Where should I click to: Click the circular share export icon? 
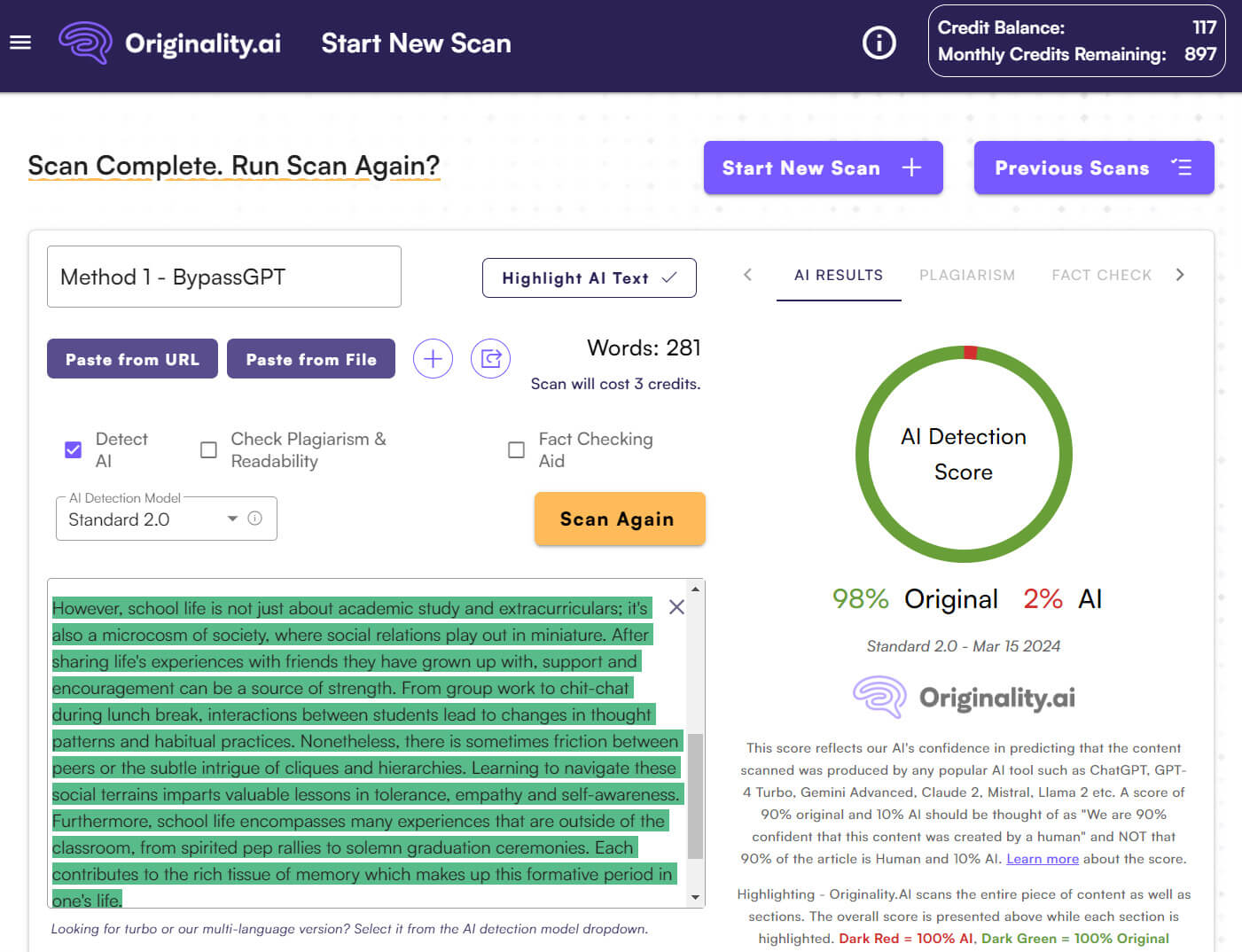tap(490, 359)
